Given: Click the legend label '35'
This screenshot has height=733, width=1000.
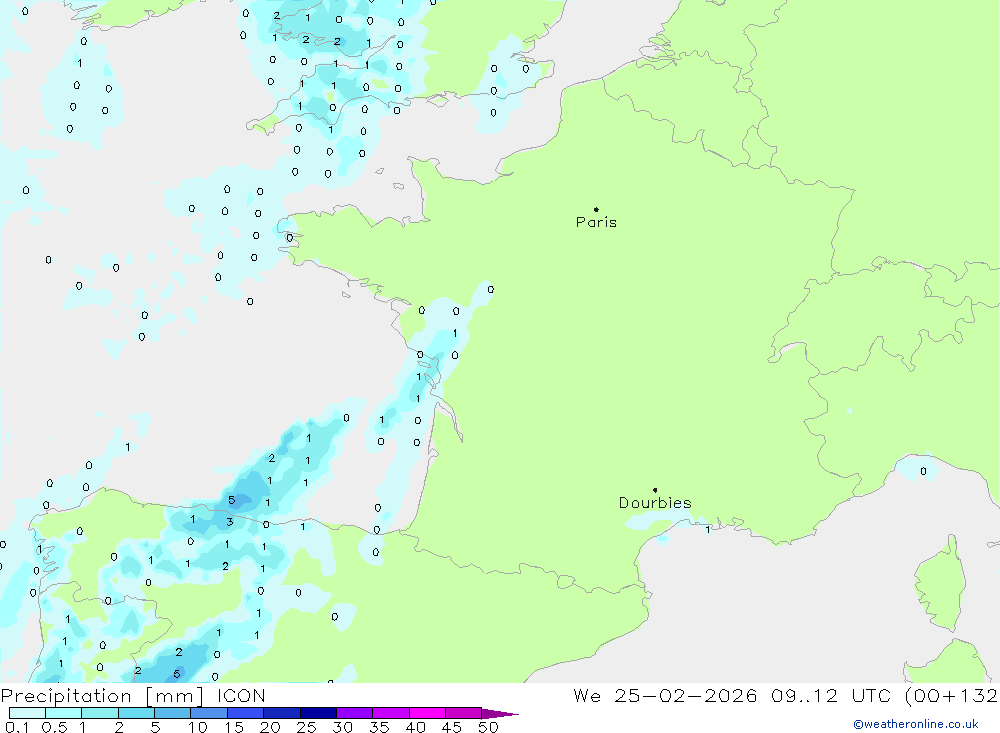Looking at the screenshot, I should 379,727.
